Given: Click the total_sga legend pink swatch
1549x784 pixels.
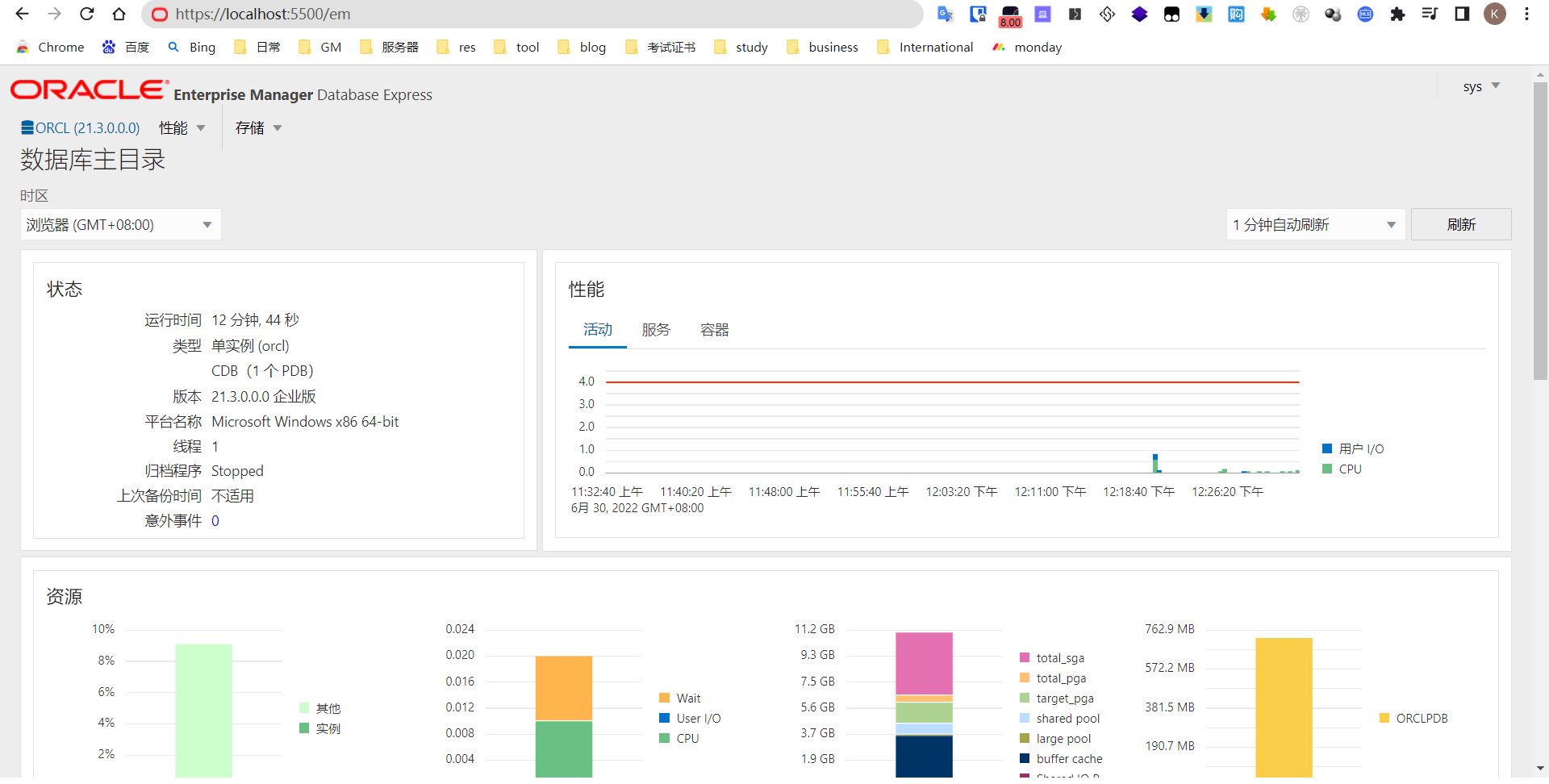Looking at the screenshot, I should [1025, 658].
